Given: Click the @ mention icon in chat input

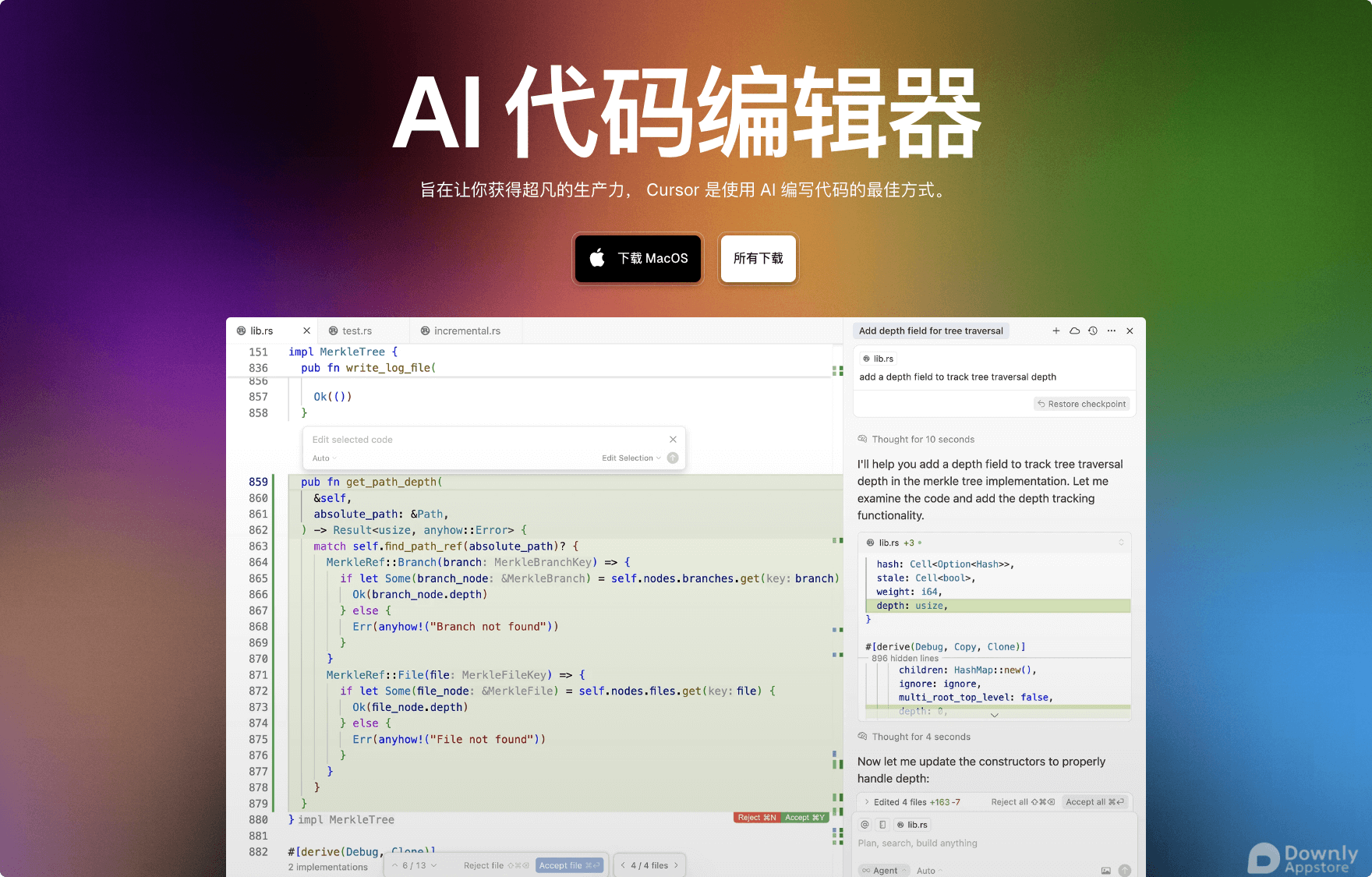Looking at the screenshot, I should point(865,825).
